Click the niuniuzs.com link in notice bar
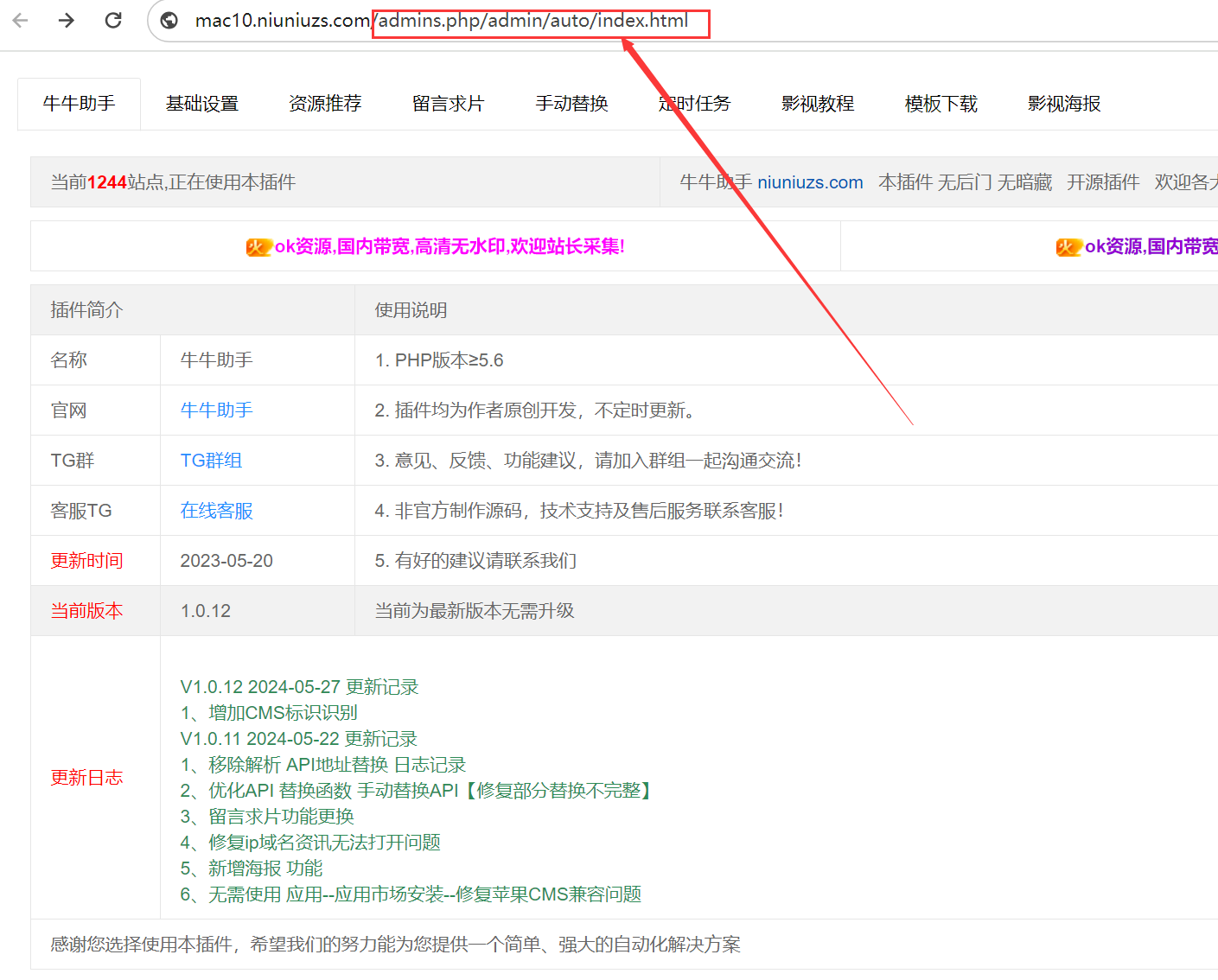Viewport: 1218px width, 980px height. [x=810, y=182]
